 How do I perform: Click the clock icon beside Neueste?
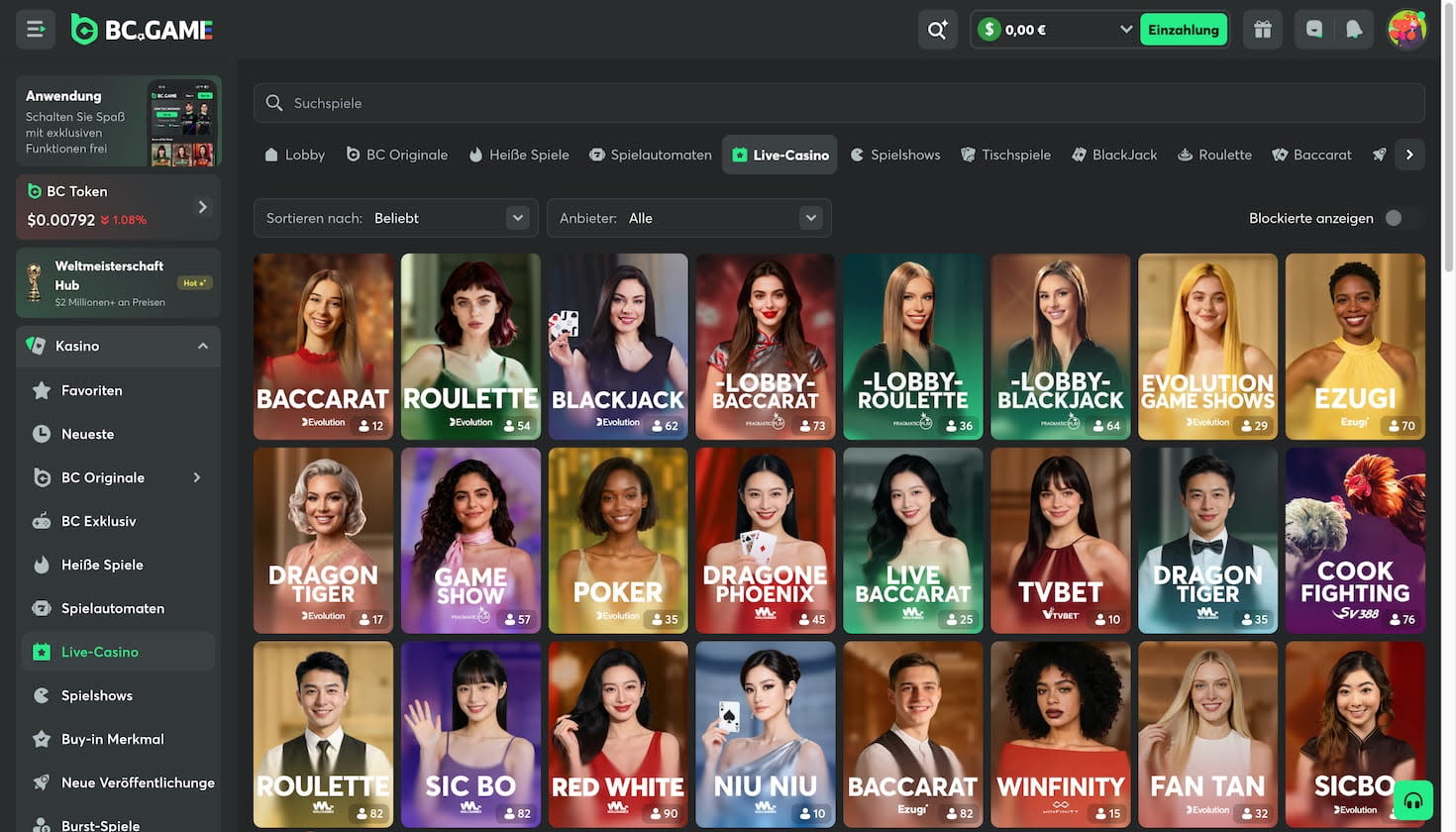(42, 434)
